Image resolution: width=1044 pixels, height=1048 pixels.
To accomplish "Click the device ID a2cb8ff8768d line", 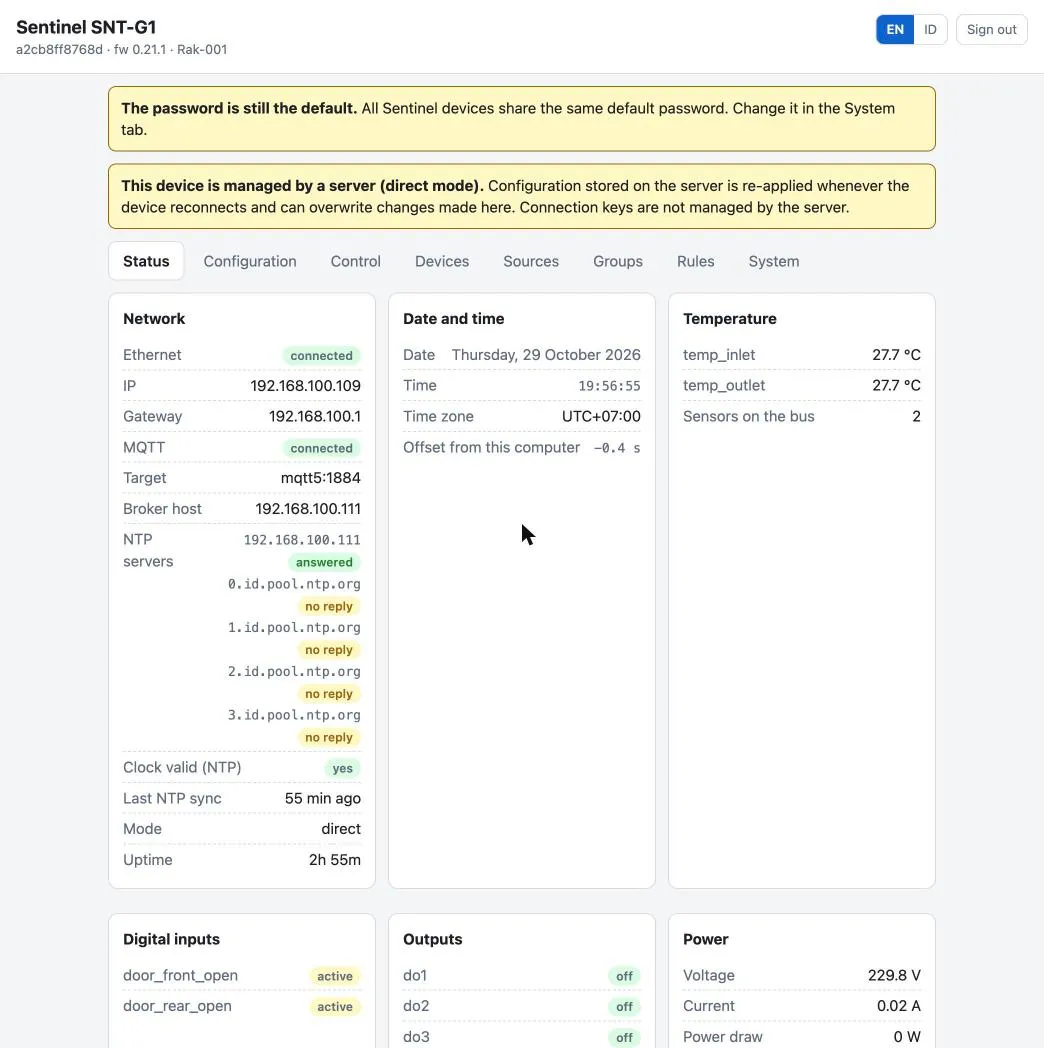I will pos(122,49).
